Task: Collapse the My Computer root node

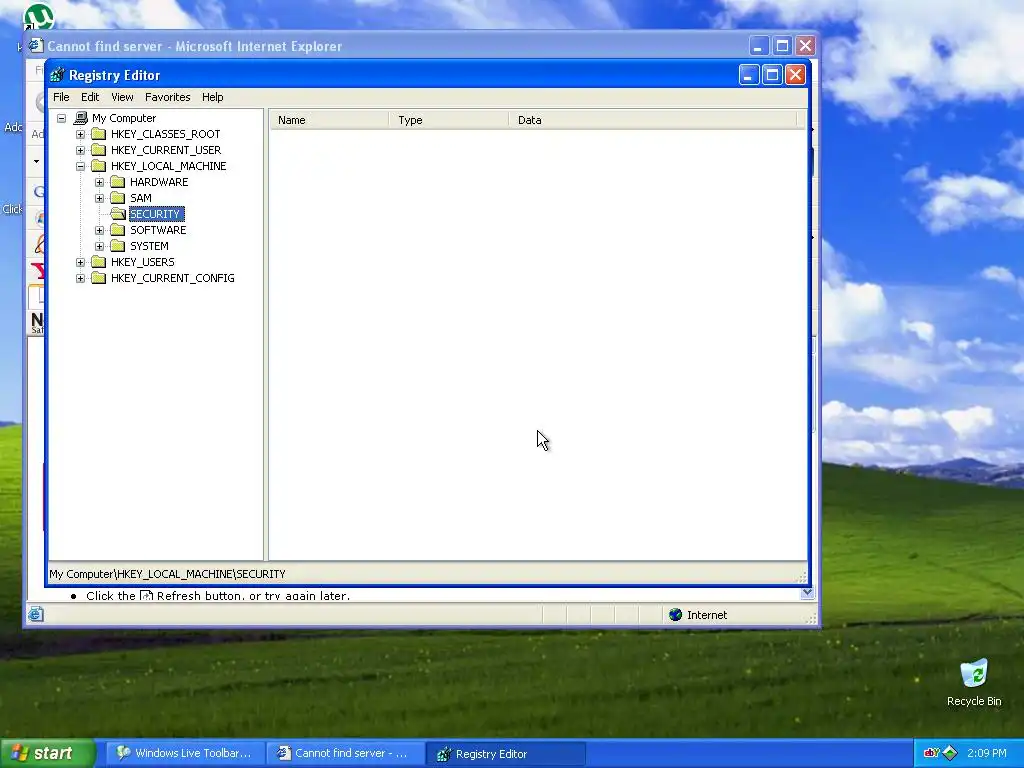Action: pyautogui.click(x=61, y=118)
